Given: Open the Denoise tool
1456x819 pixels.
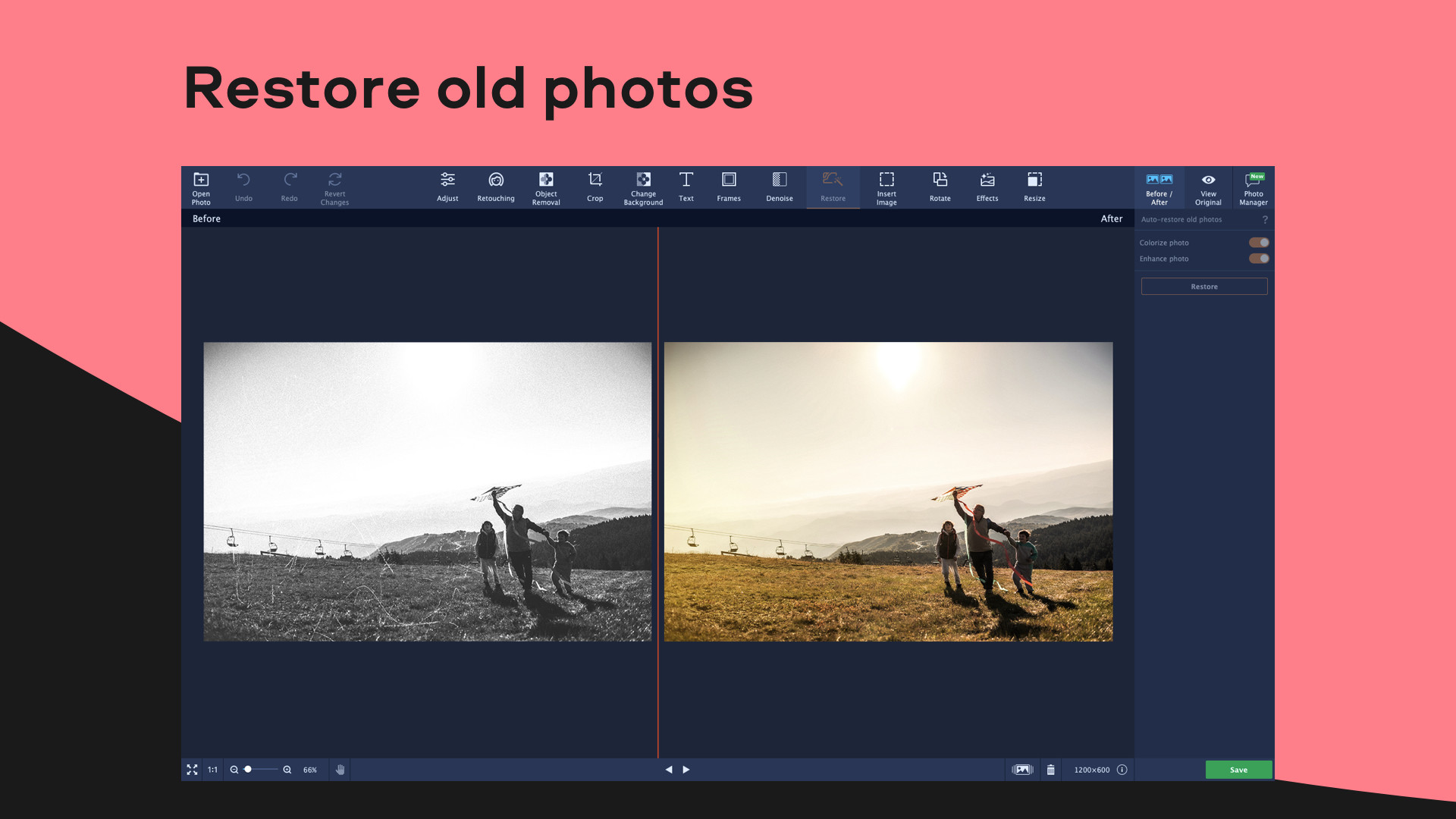Looking at the screenshot, I should (x=779, y=187).
